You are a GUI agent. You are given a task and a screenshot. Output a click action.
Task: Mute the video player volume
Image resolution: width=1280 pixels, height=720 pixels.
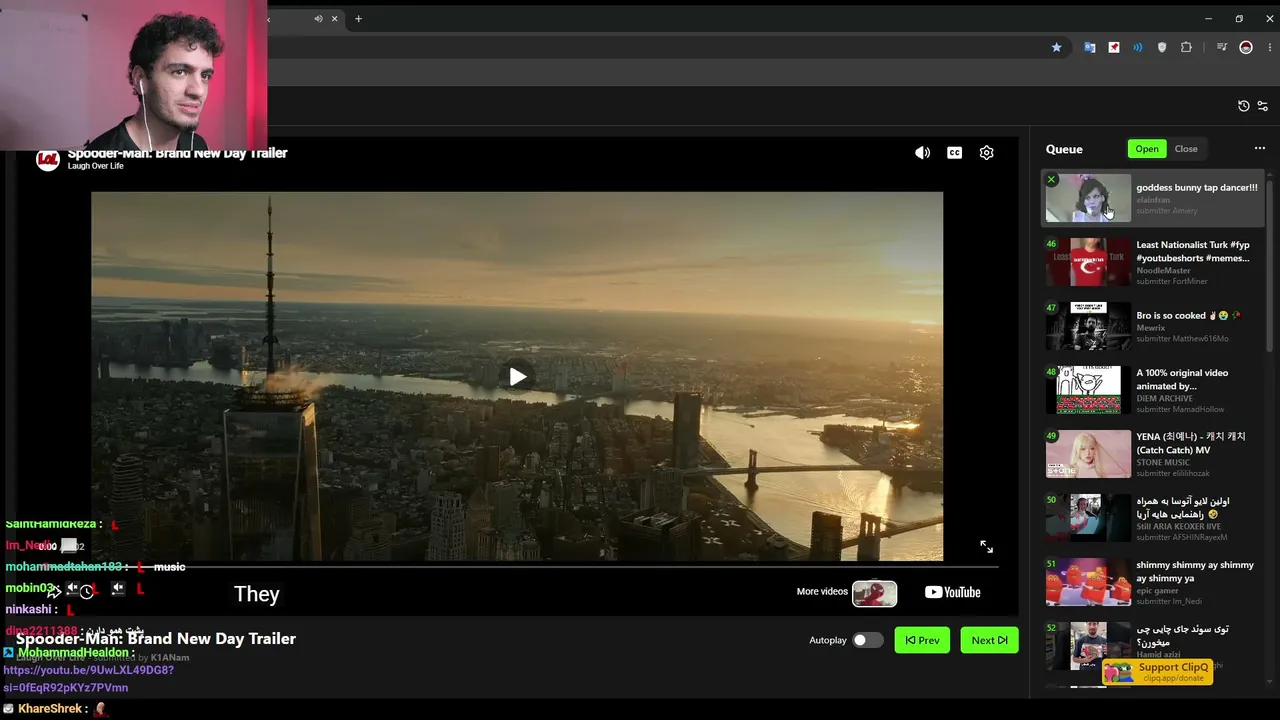(922, 153)
